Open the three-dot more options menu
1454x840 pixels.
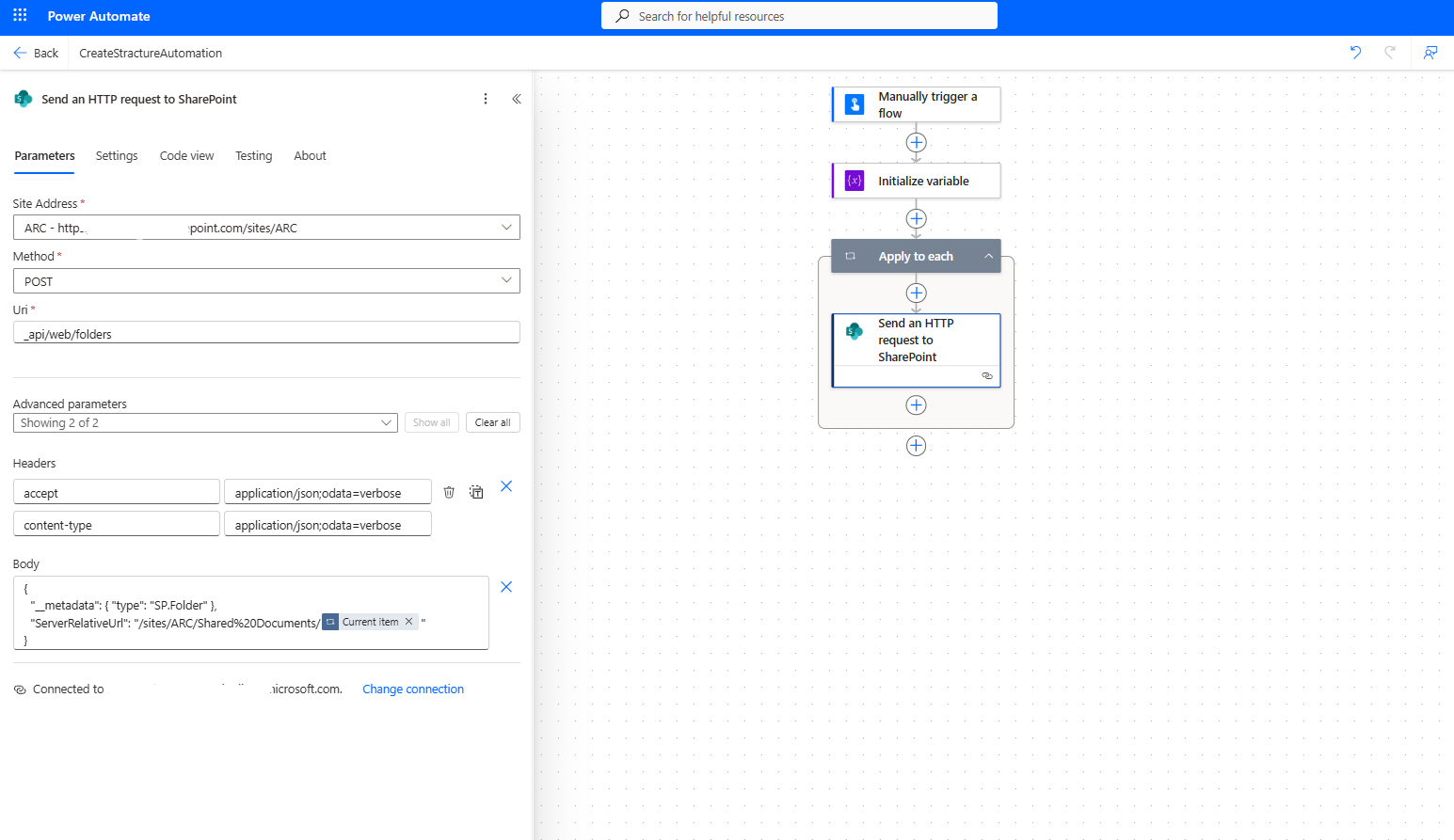pos(486,99)
